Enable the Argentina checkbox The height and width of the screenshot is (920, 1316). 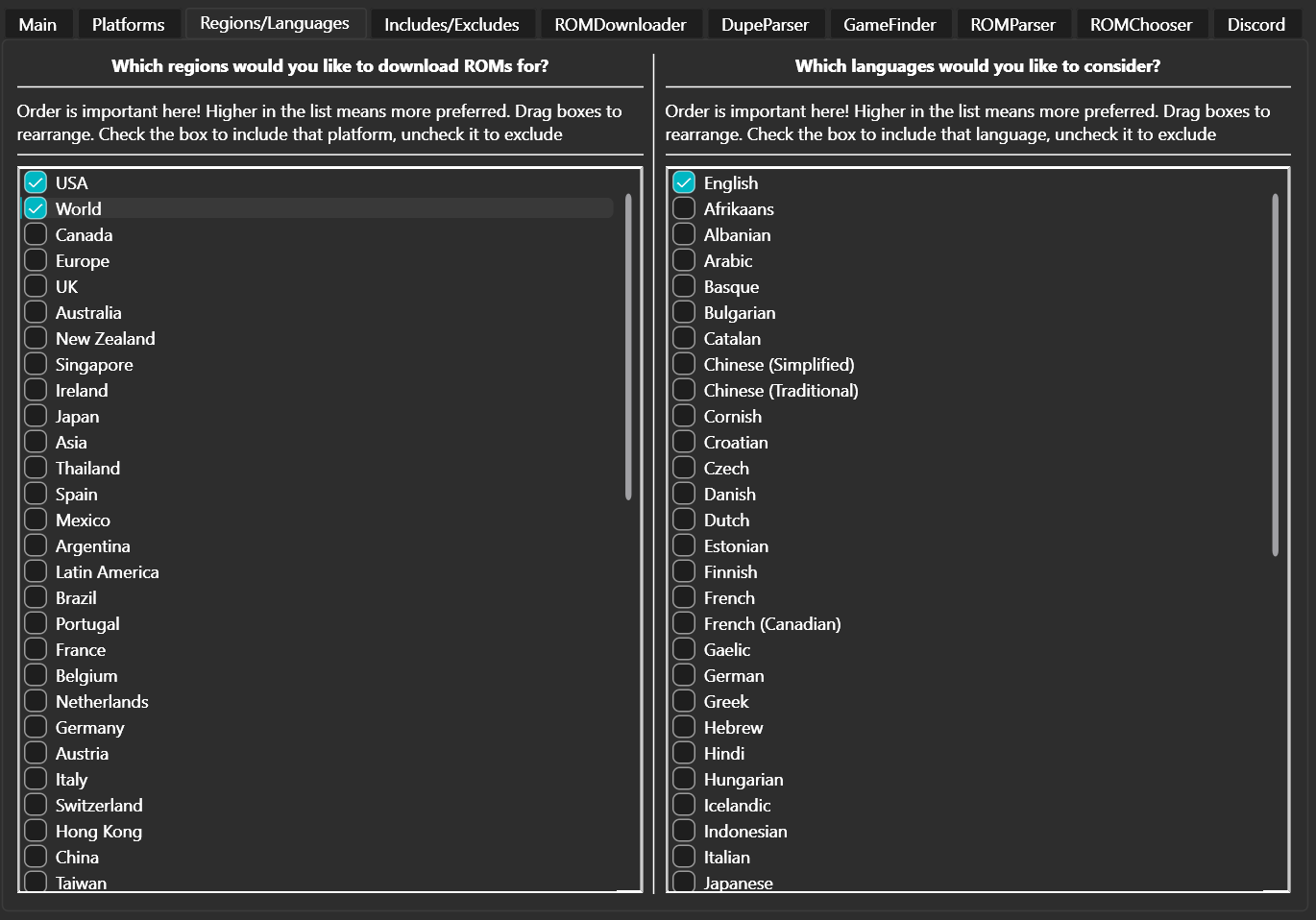[36, 545]
